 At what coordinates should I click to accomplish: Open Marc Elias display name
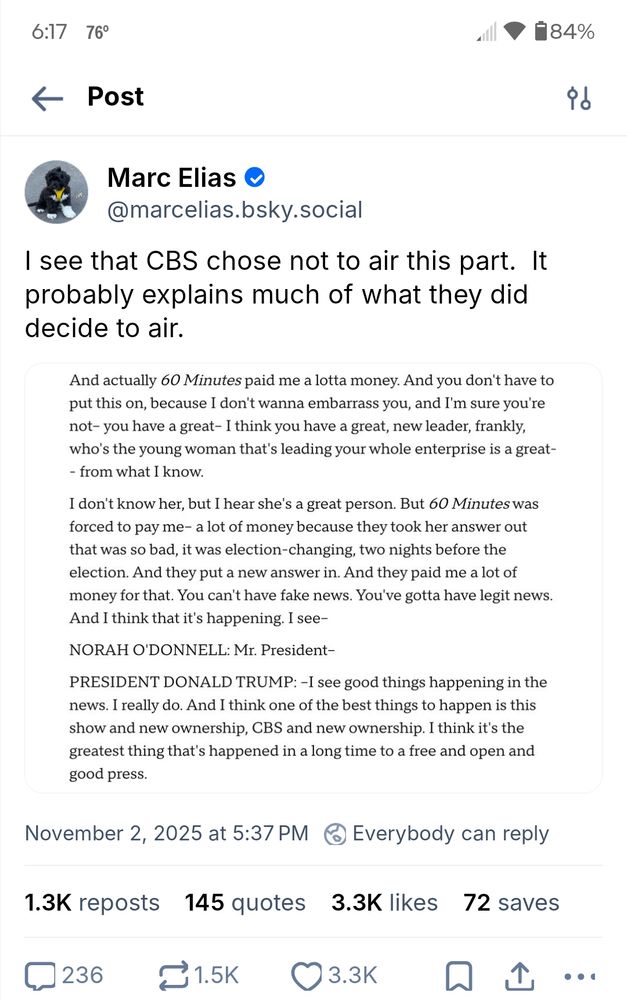[x=172, y=179]
